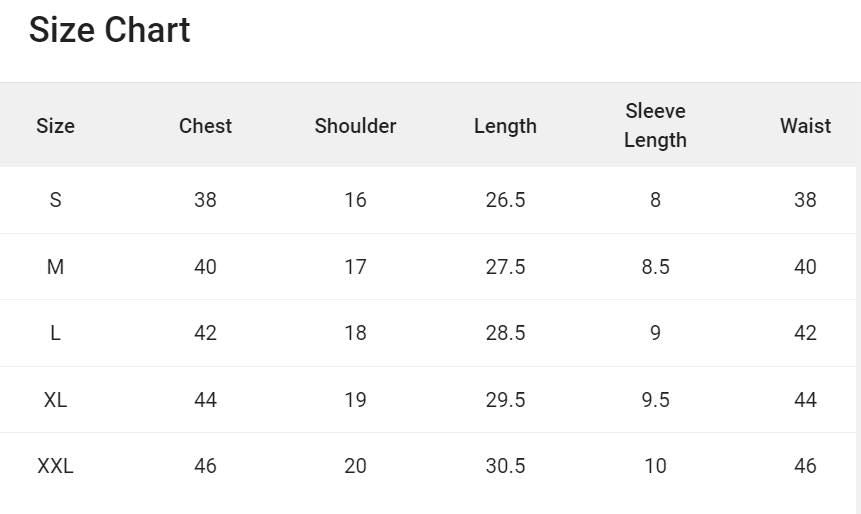Select the Waist column header
This screenshot has height=514, width=861.
[x=805, y=126]
